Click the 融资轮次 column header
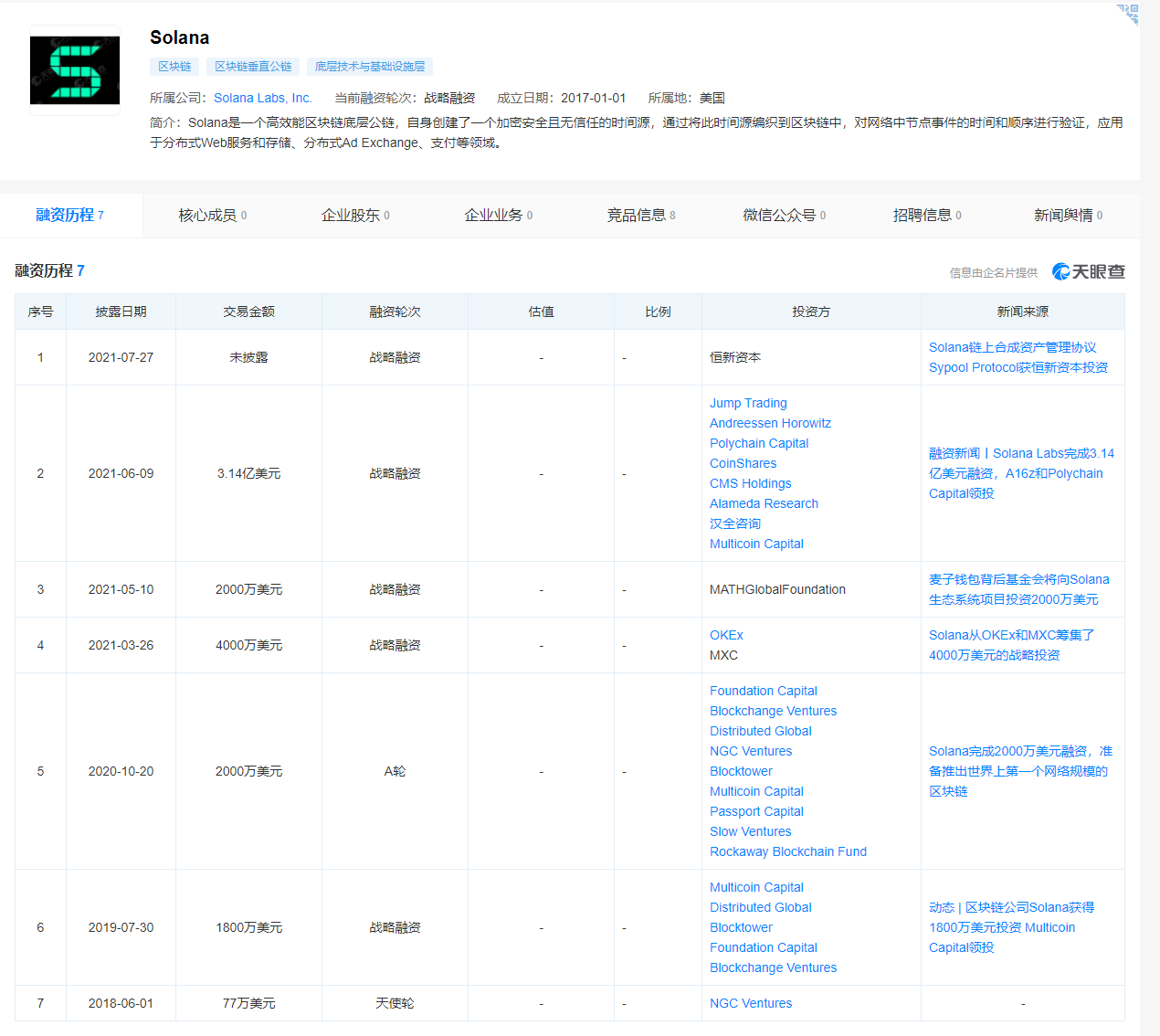This screenshot has height=1036, width=1160. [395, 312]
